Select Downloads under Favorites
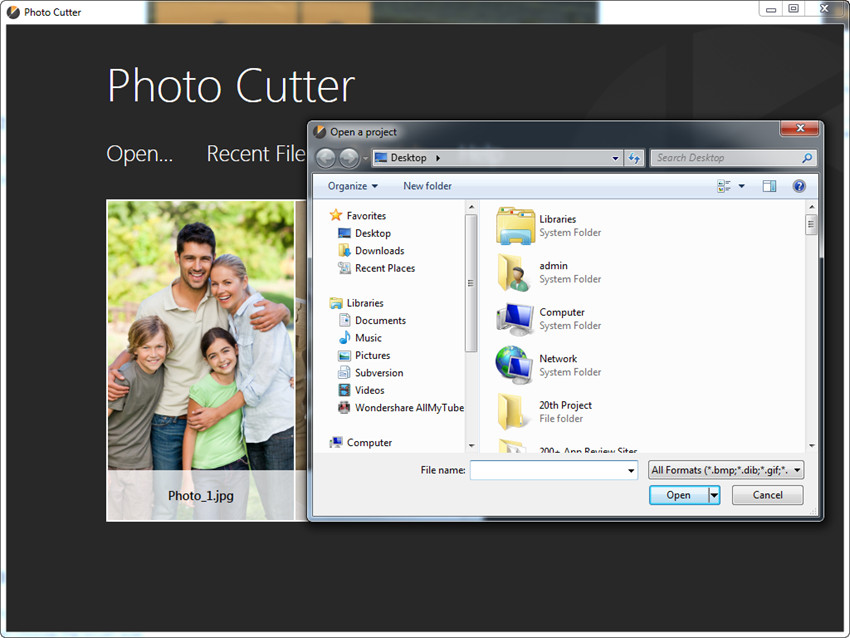850x638 pixels. 379,251
